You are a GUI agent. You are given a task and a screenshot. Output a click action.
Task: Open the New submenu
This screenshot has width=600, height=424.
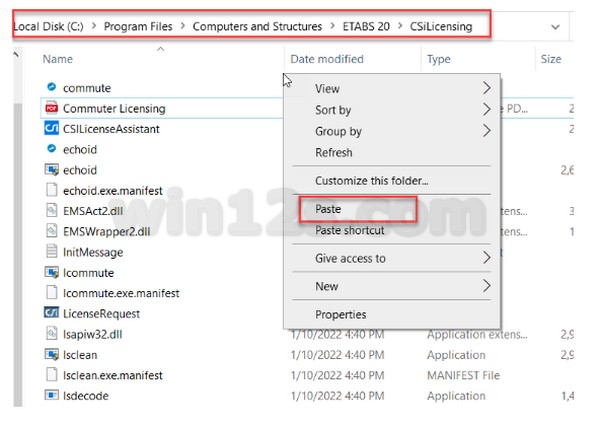tap(391, 286)
